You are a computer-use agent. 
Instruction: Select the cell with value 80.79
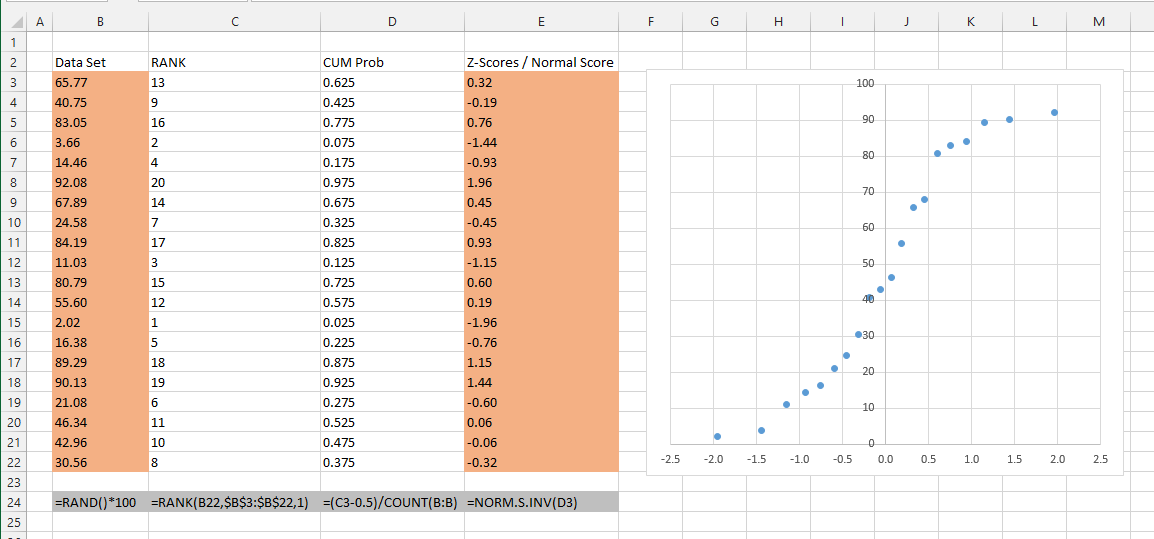[x=100, y=282]
